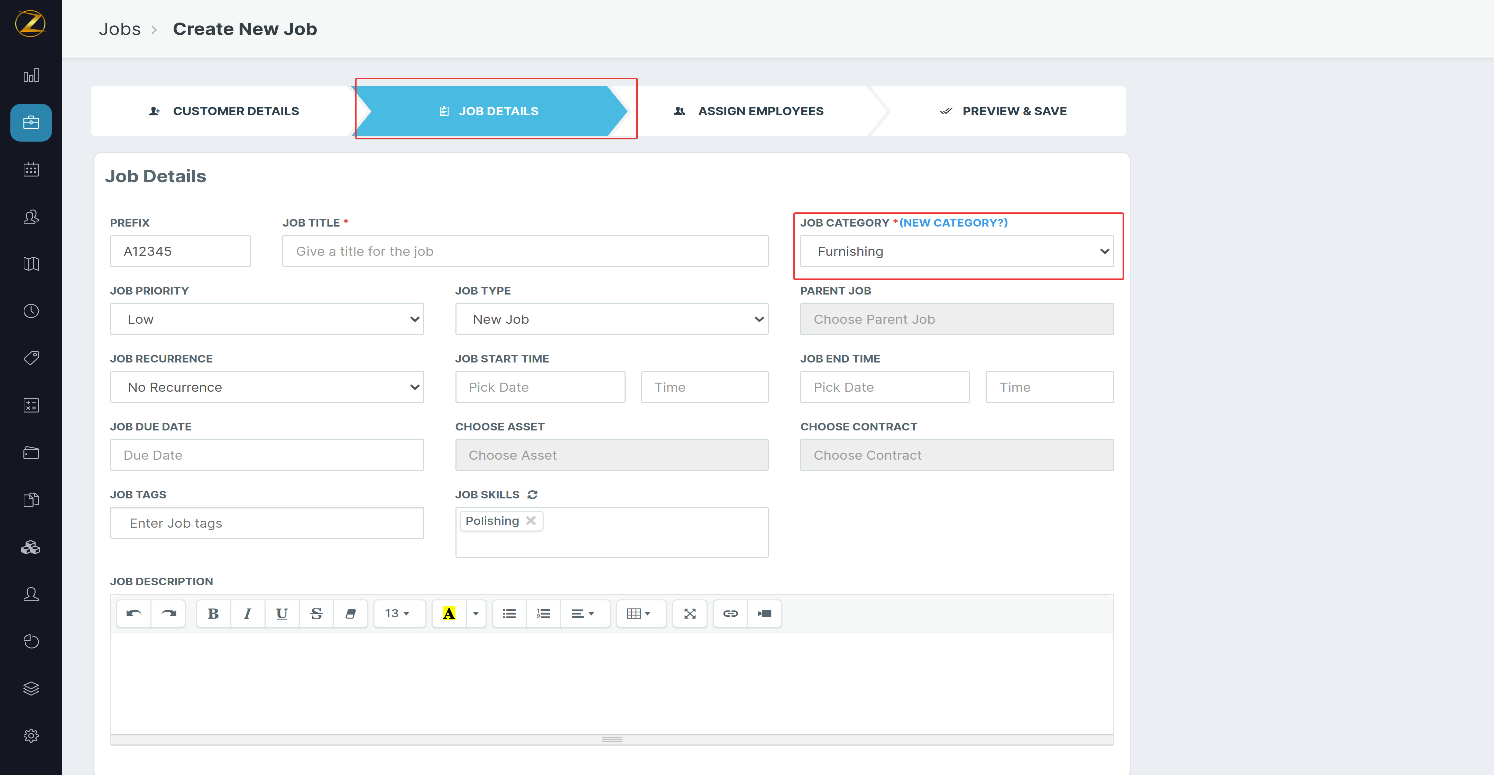Screen dimensions: 1494x775
Task: Open the pie chart reports sidebar icon
Action: [31, 641]
